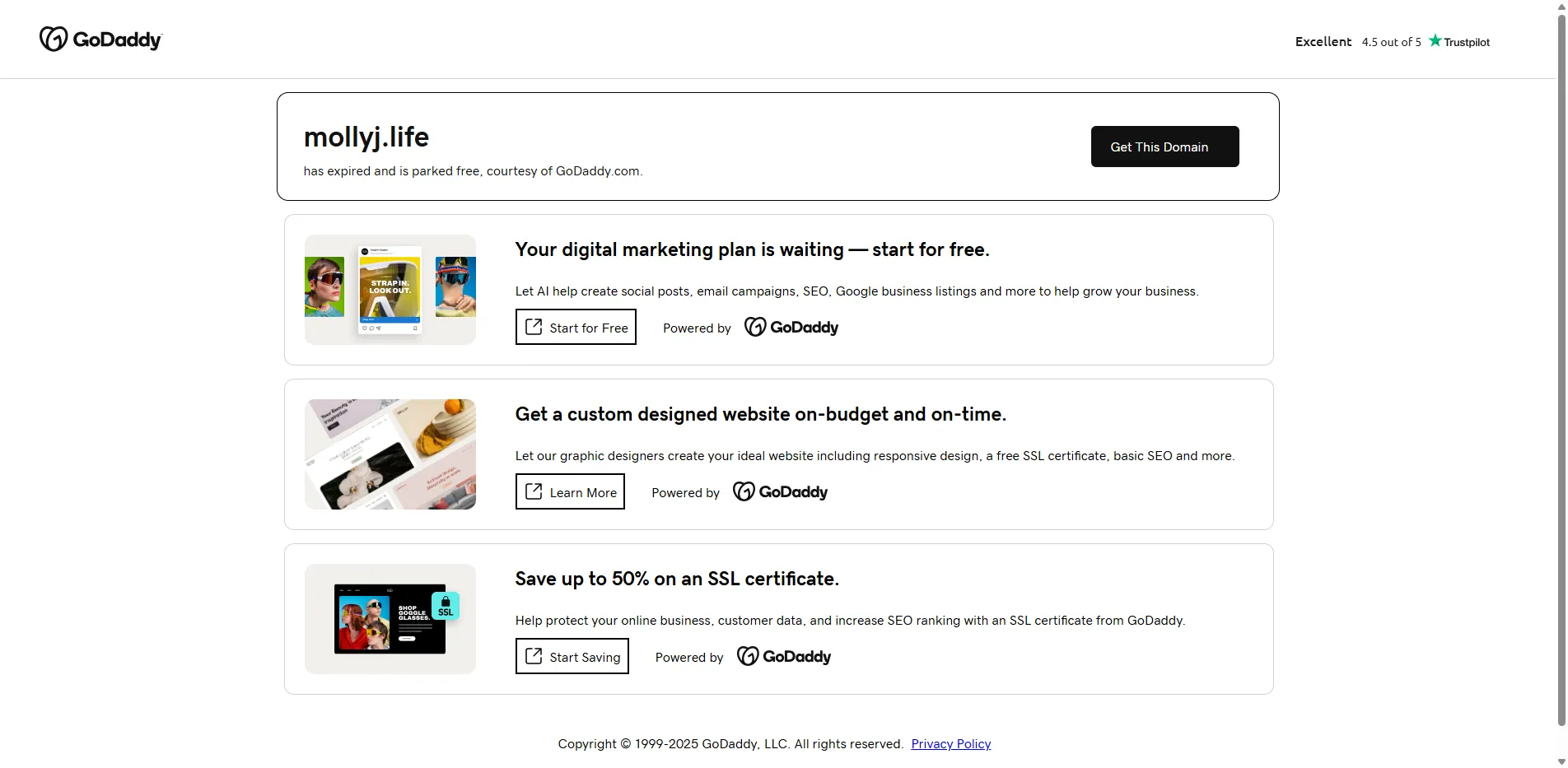
Task: Open the Privacy Policy link
Action: click(x=950, y=744)
